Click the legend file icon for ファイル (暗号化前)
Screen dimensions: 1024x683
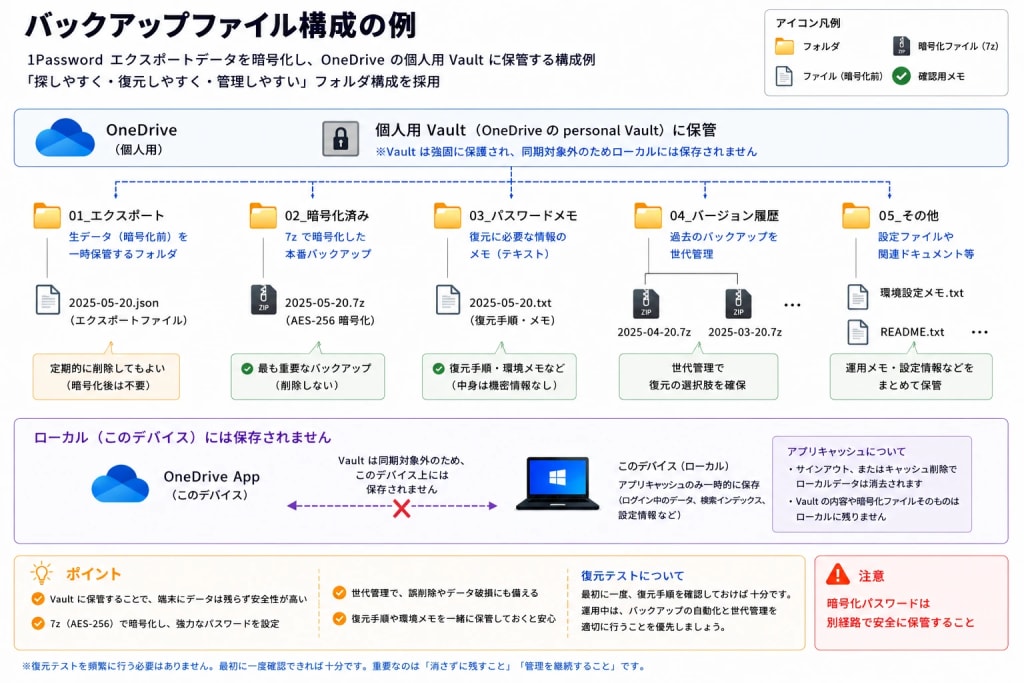(784, 76)
